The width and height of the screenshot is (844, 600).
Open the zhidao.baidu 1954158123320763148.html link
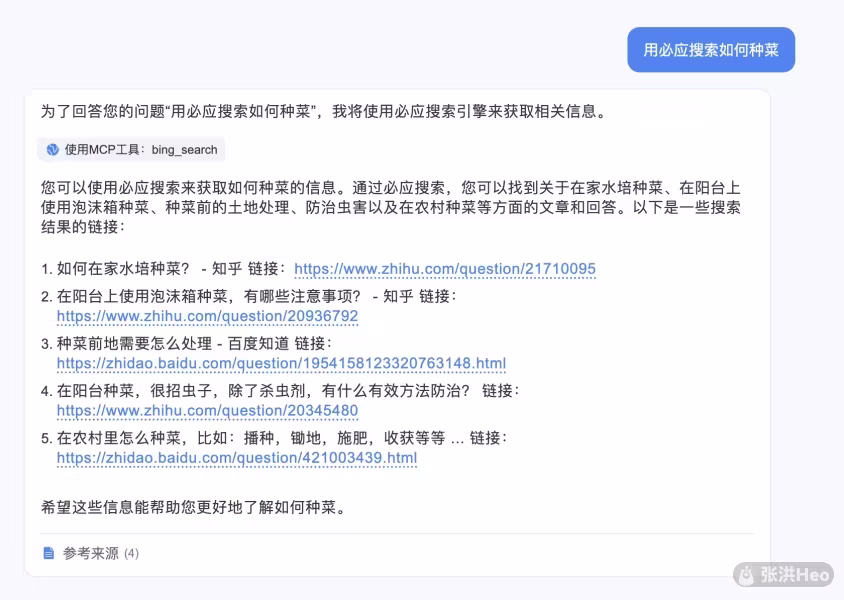point(281,363)
